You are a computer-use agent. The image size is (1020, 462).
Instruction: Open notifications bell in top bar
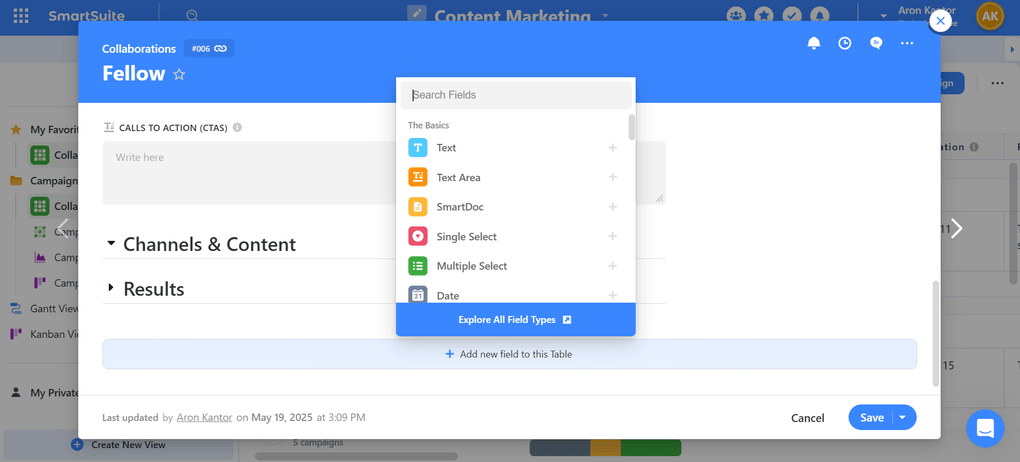[821, 16]
